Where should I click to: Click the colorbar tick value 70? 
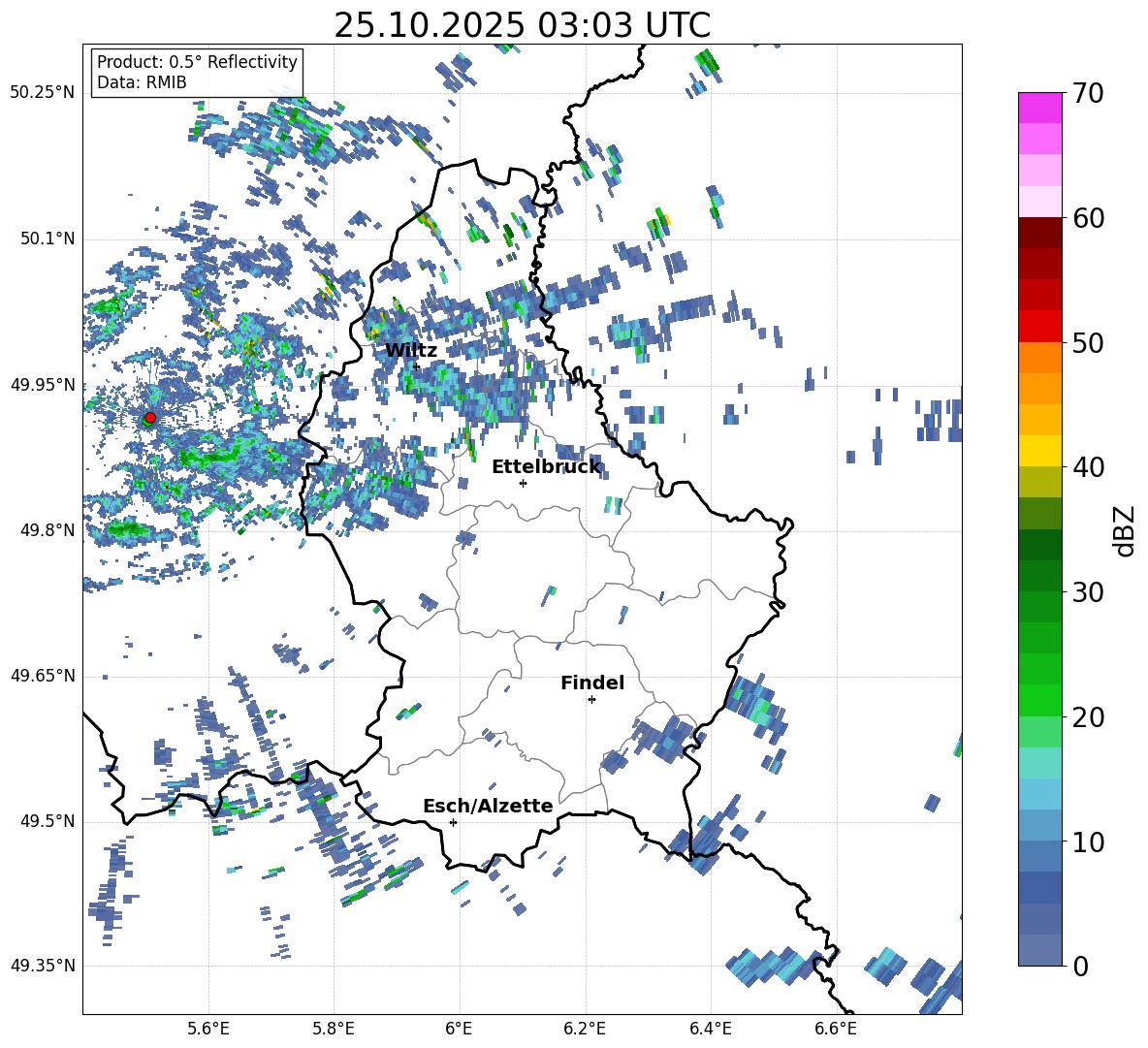pos(1088,94)
